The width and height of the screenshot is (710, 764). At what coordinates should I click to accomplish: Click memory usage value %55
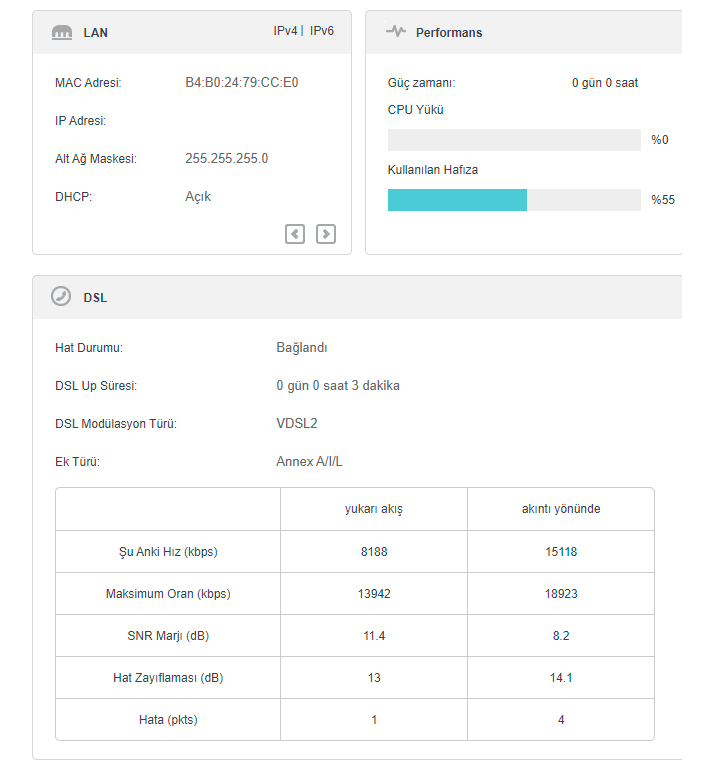663,200
